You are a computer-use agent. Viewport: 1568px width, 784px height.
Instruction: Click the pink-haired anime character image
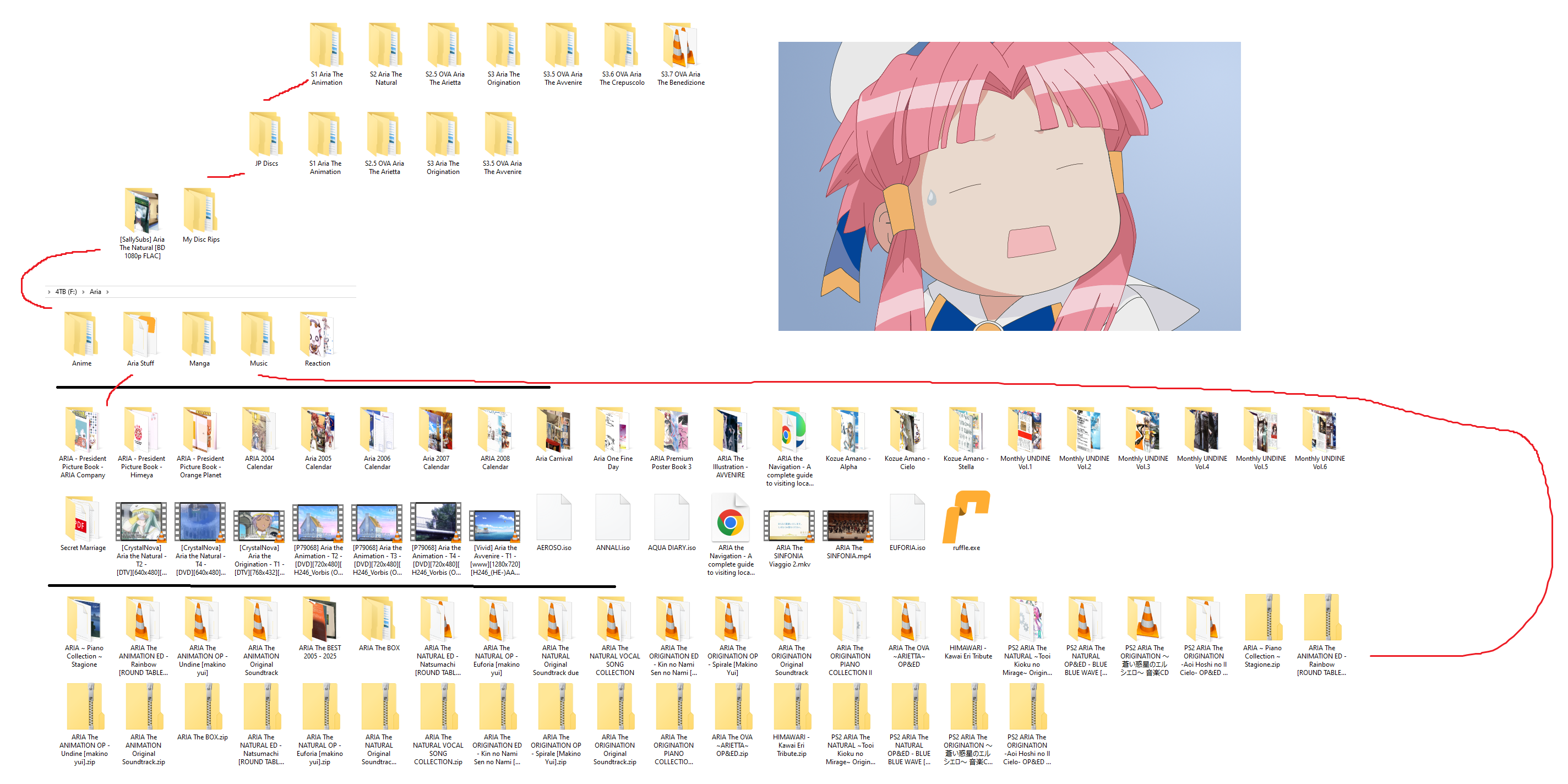(1009, 186)
